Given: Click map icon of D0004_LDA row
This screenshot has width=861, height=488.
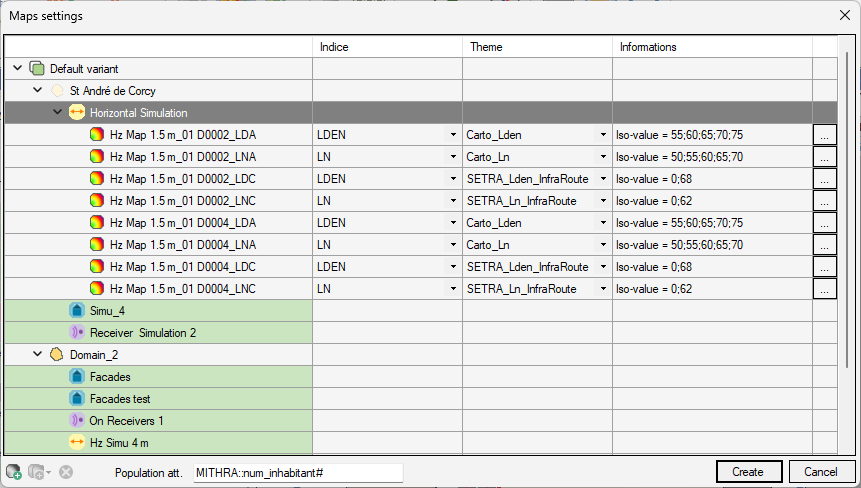Looking at the screenshot, I should pyautogui.click(x=97, y=222).
